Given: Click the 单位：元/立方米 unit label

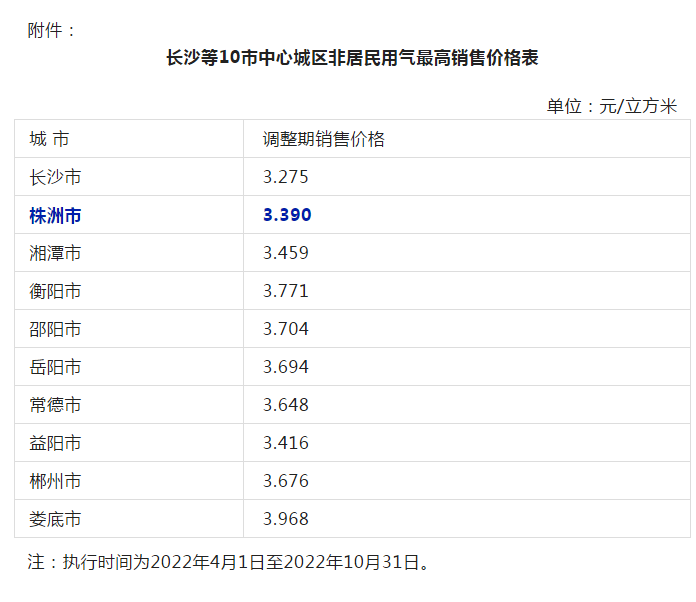Looking at the screenshot, I should coord(612,106).
